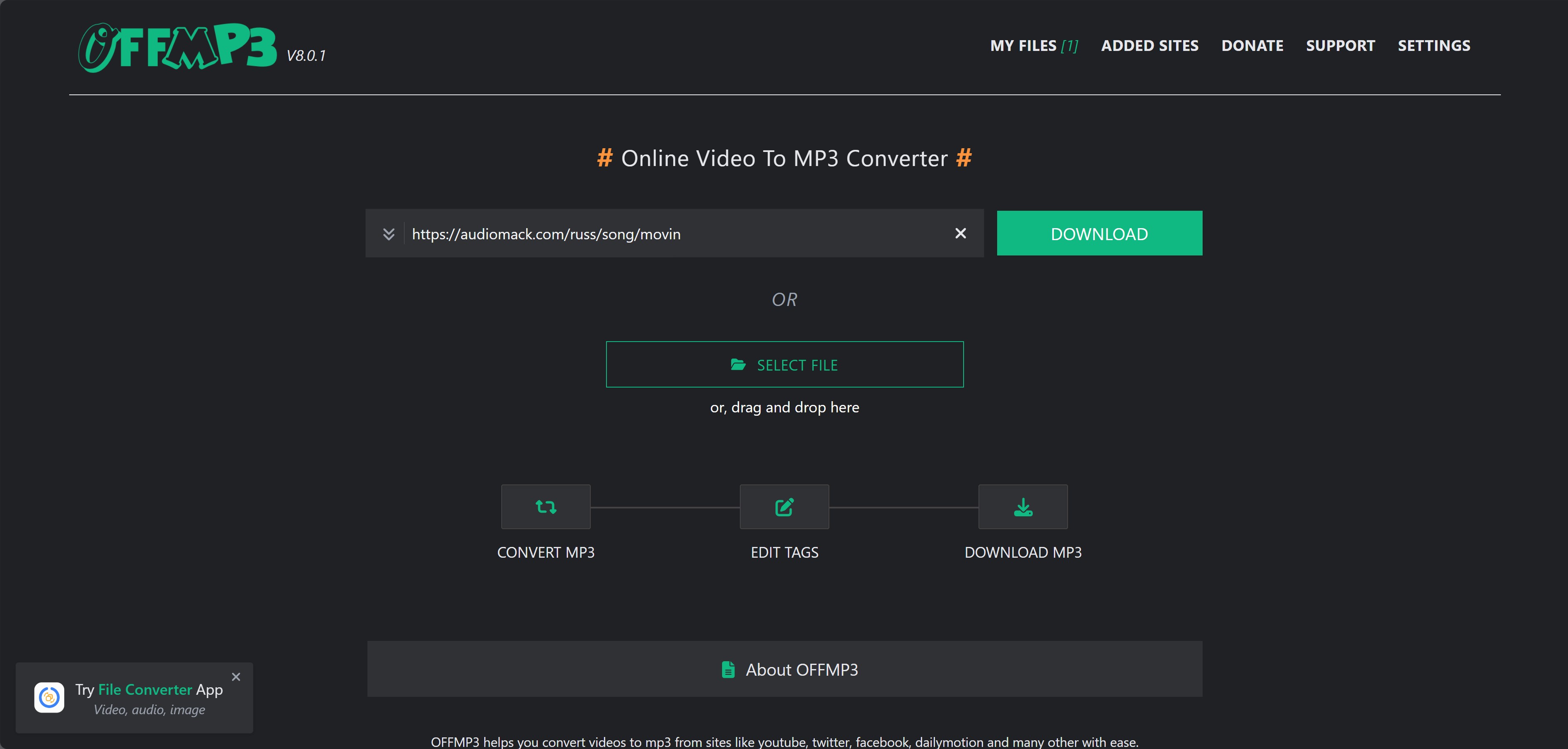Image resolution: width=1568 pixels, height=749 pixels.
Task: Click the CONVERT MP3 label
Action: pos(546,552)
